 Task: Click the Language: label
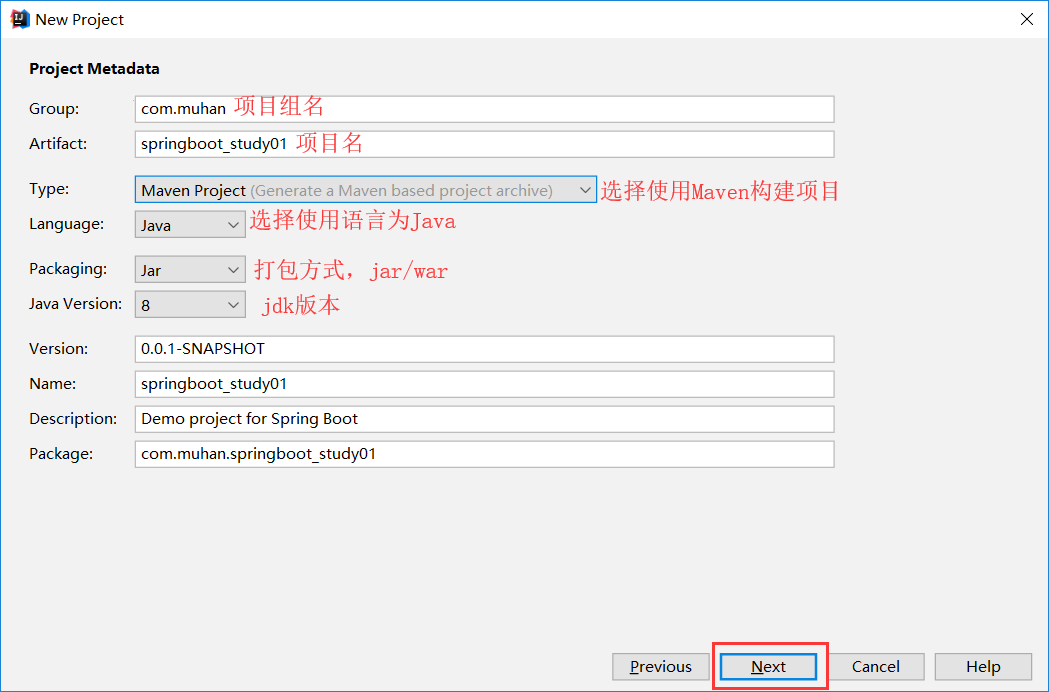[66, 224]
